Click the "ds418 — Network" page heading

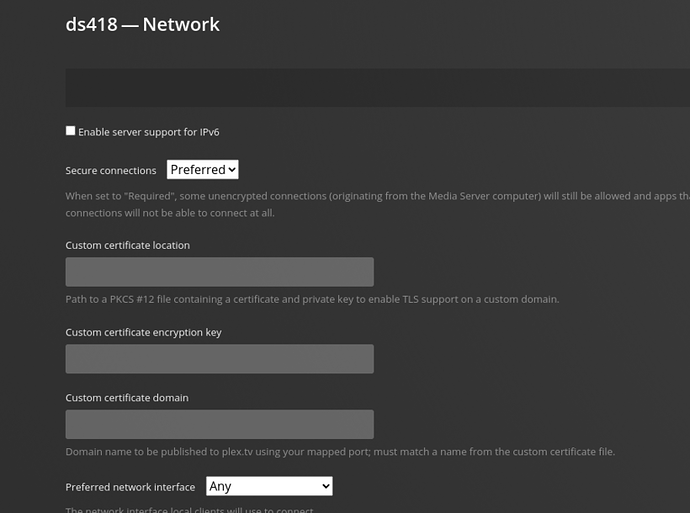[x=143, y=24]
